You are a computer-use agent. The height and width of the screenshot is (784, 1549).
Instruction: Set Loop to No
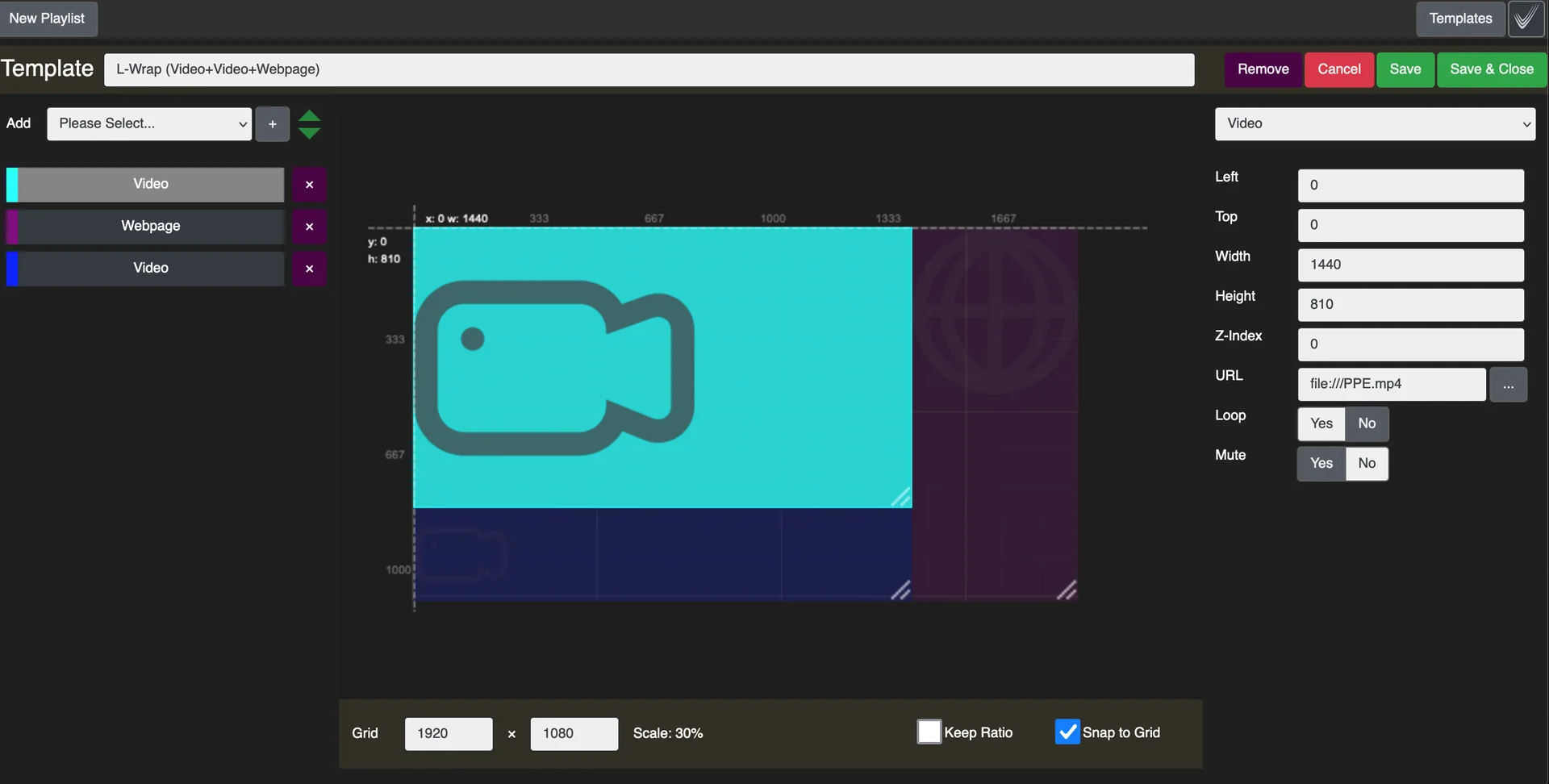click(x=1367, y=424)
